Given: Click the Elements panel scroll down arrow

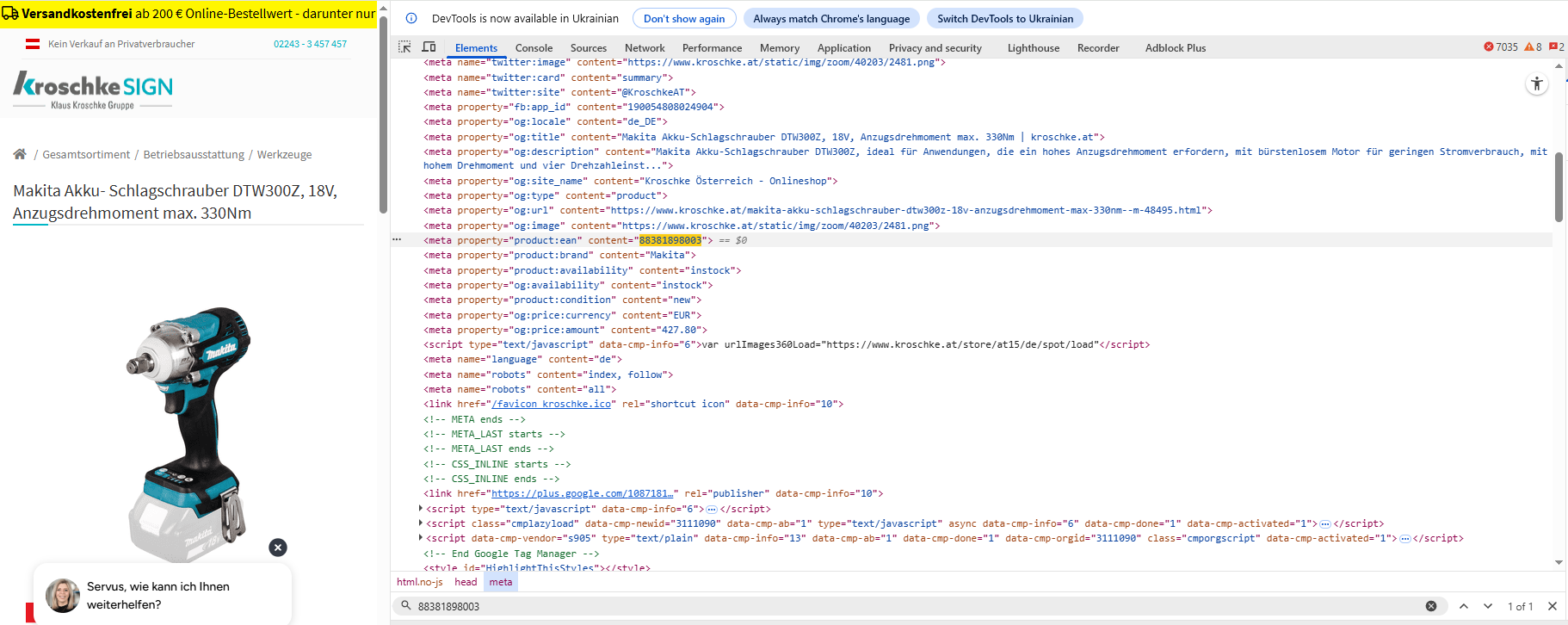Looking at the screenshot, I should (1559, 562).
